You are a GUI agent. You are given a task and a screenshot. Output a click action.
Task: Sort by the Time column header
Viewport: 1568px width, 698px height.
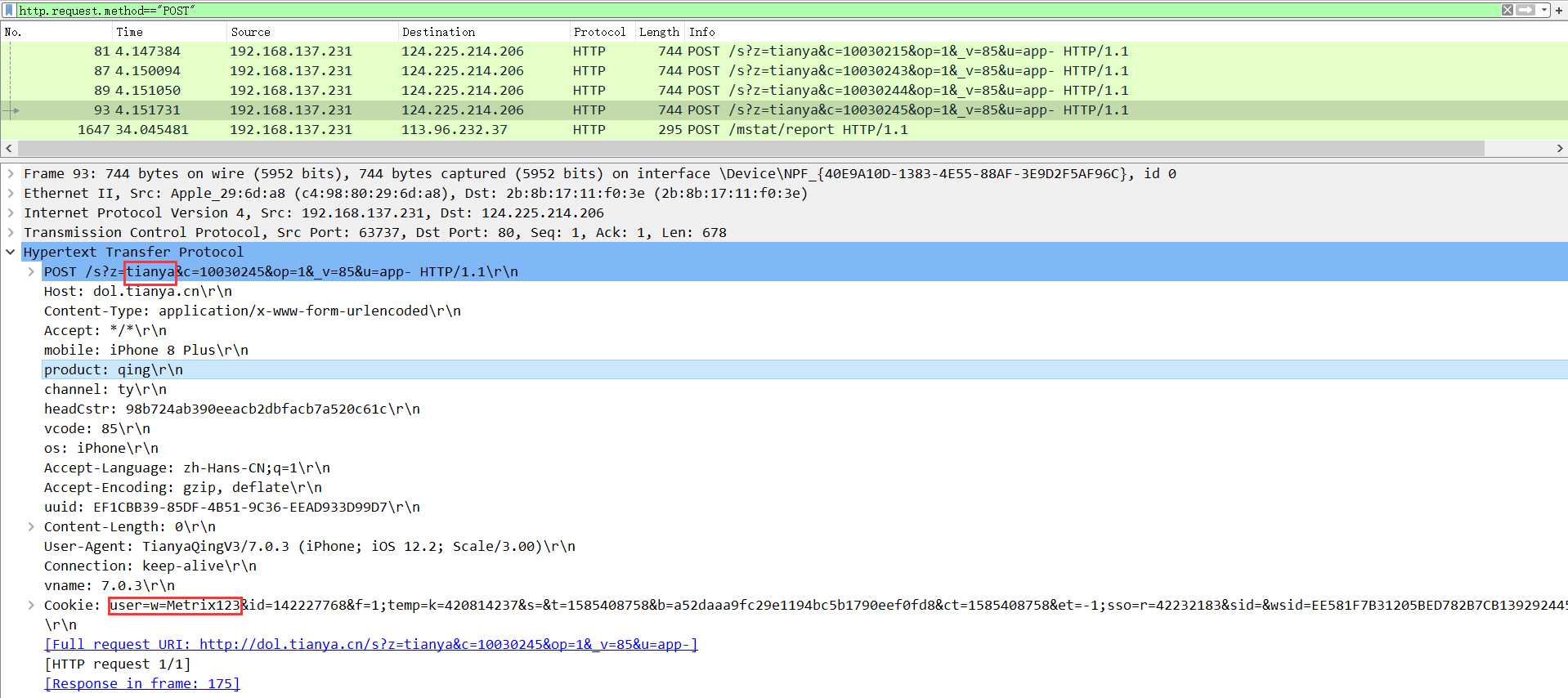click(169, 32)
